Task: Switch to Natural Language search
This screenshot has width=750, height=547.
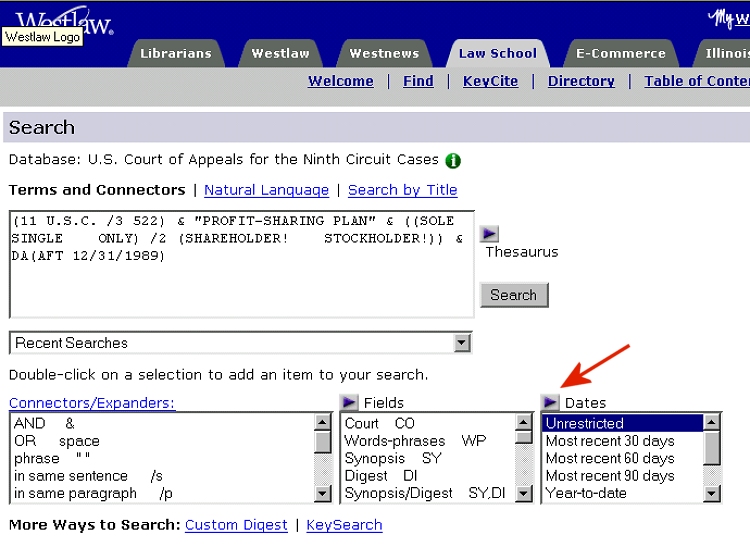Action: pyautogui.click(x=266, y=190)
